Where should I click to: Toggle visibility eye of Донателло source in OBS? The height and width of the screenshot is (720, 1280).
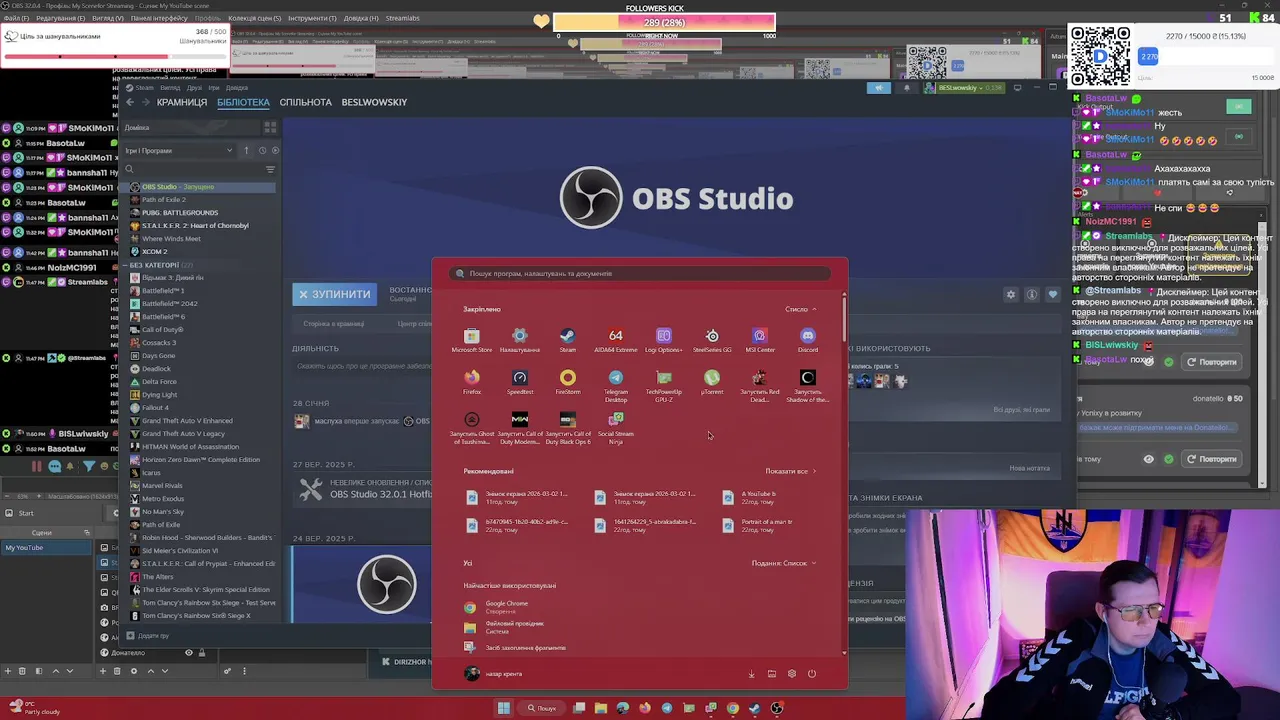188,653
